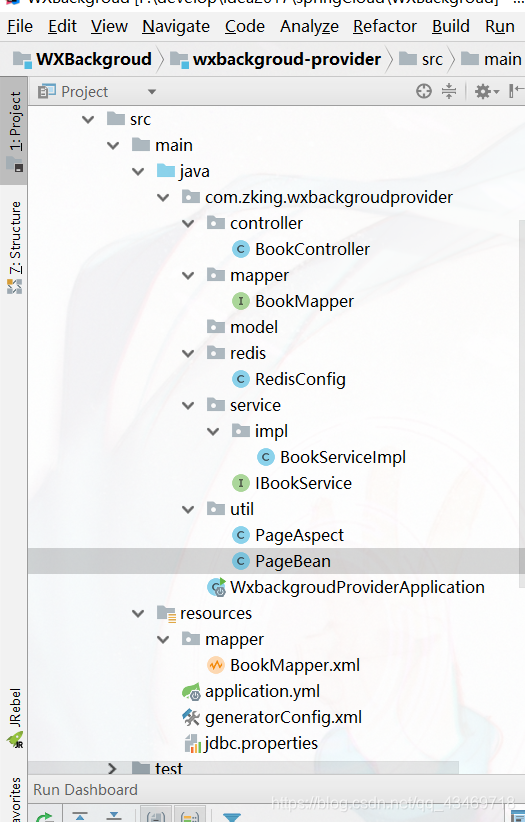Collapse the redis package

(188, 353)
